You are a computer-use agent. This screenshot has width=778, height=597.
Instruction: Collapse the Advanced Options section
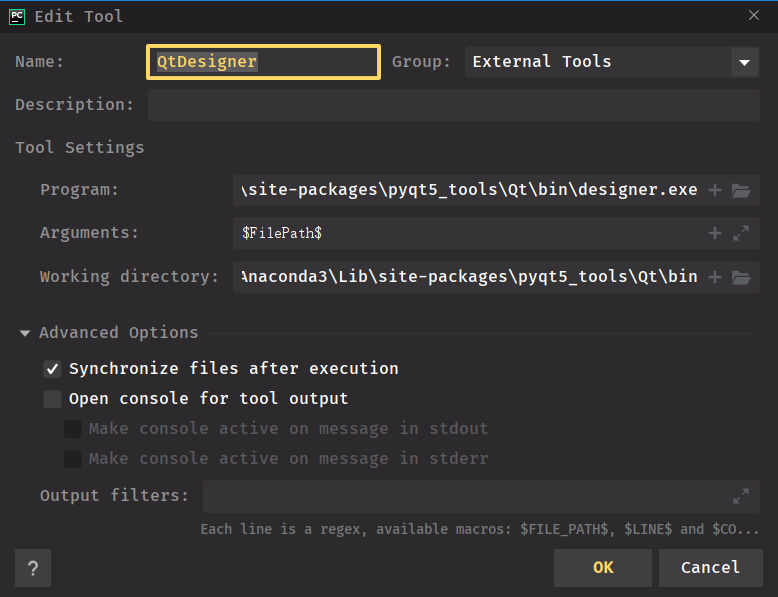25,333
